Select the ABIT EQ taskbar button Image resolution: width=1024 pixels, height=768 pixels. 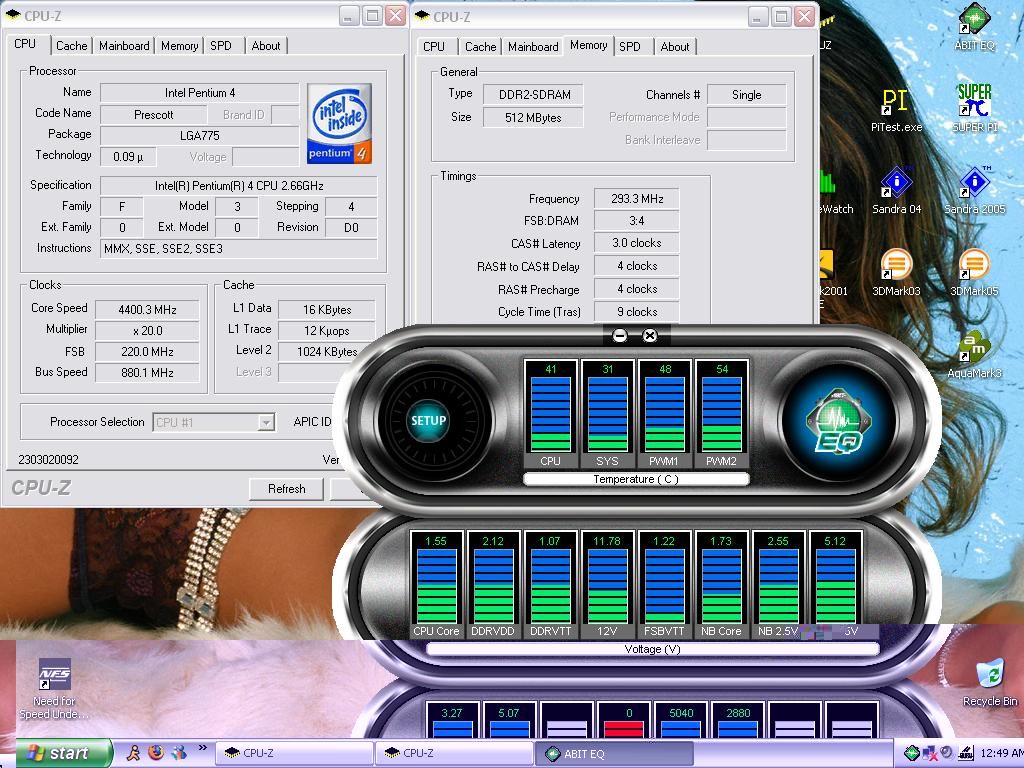[x=615, y=754]
